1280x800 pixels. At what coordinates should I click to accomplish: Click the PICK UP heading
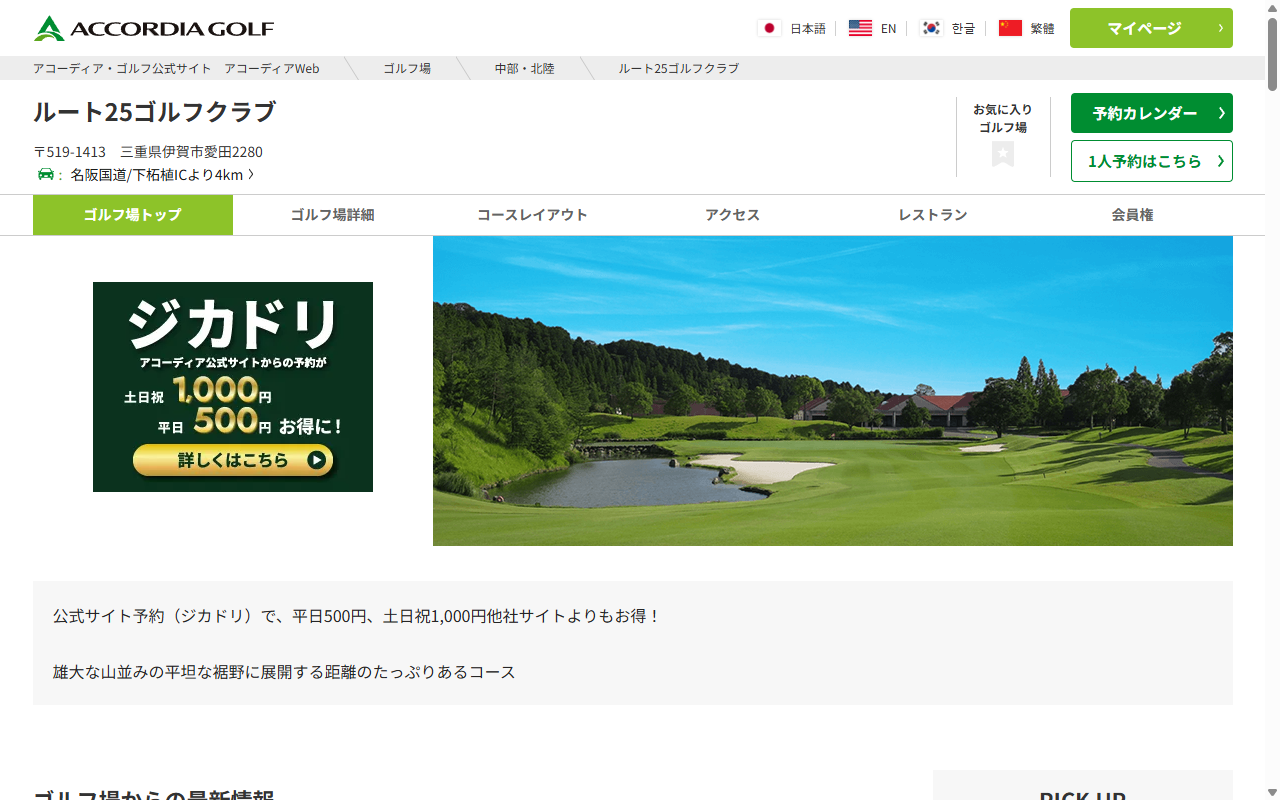(1083, 795)
